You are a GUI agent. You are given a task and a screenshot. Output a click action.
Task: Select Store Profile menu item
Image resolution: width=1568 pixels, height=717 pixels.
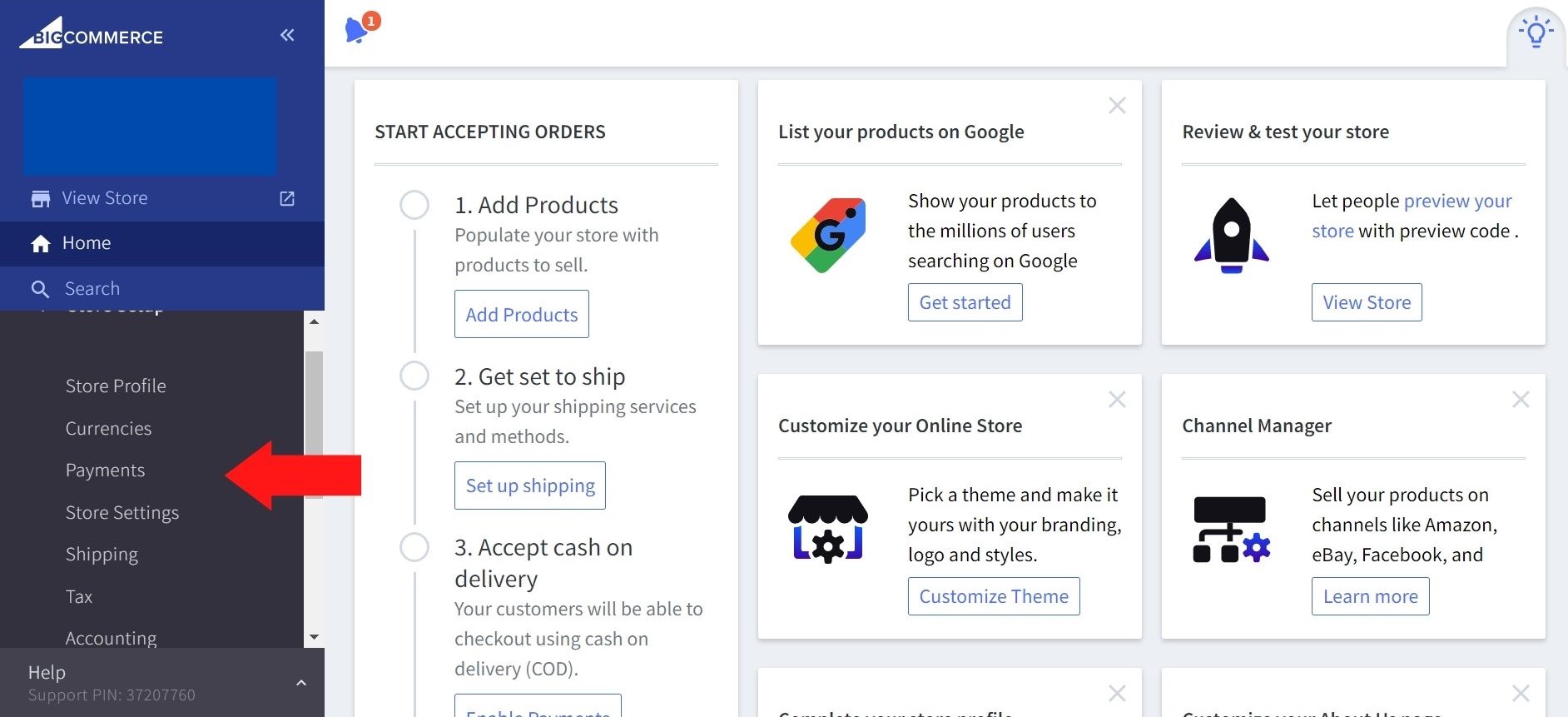[x=116, y=386]
